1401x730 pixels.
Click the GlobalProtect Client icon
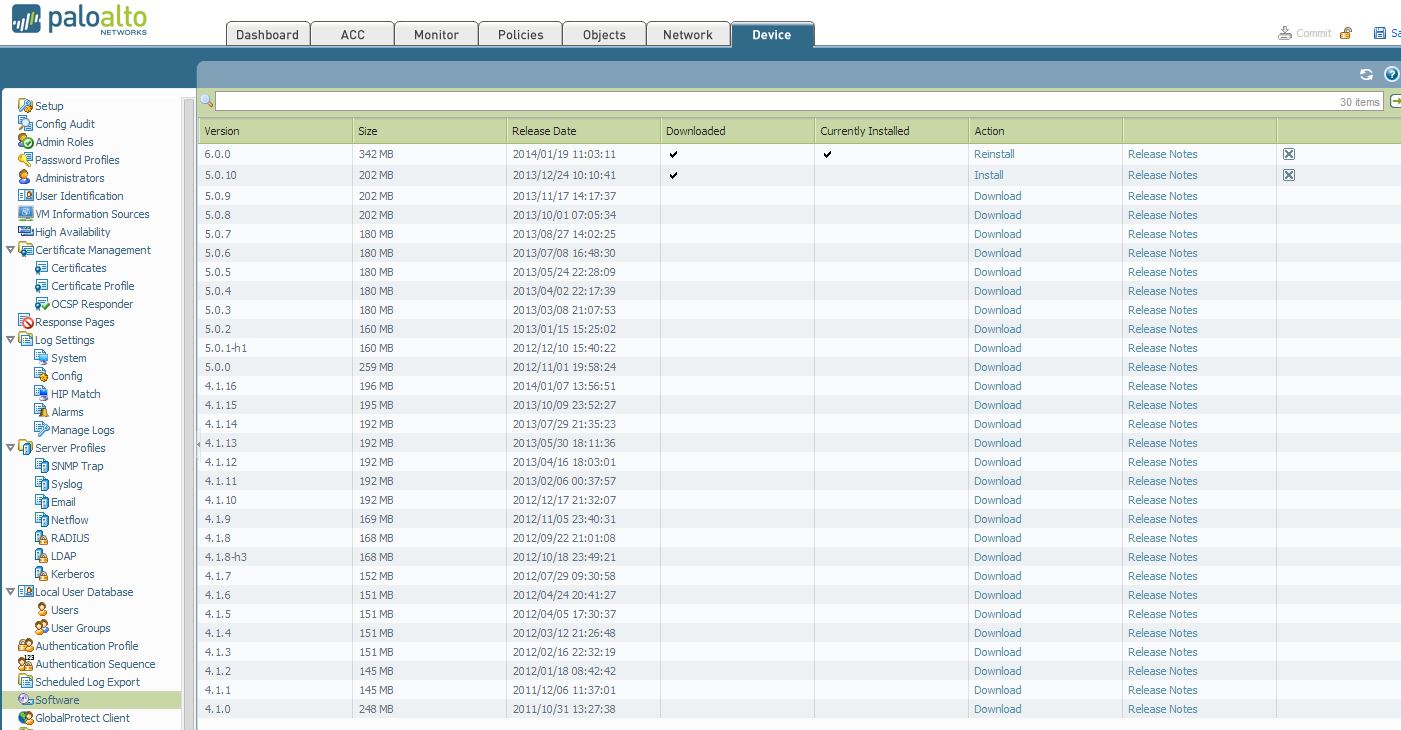coord(26,718)
